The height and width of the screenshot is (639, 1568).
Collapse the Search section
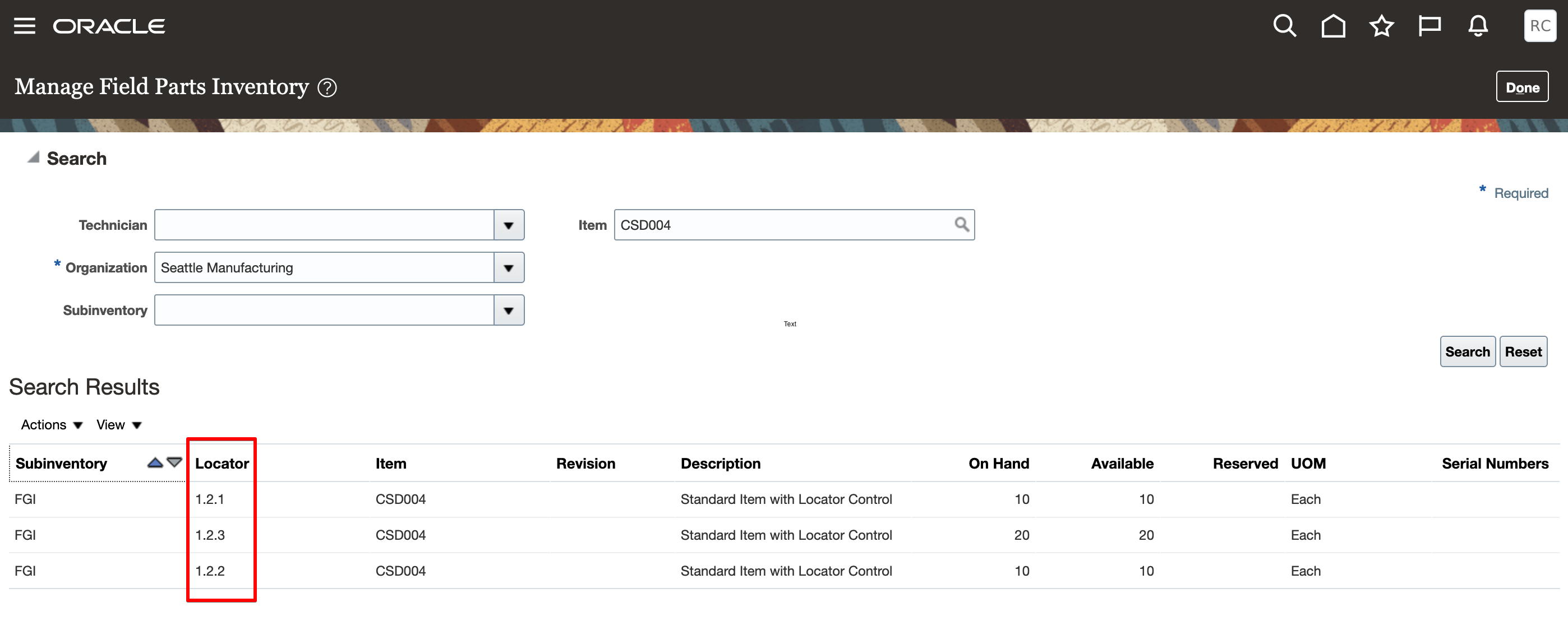click(x=34, y=158)
